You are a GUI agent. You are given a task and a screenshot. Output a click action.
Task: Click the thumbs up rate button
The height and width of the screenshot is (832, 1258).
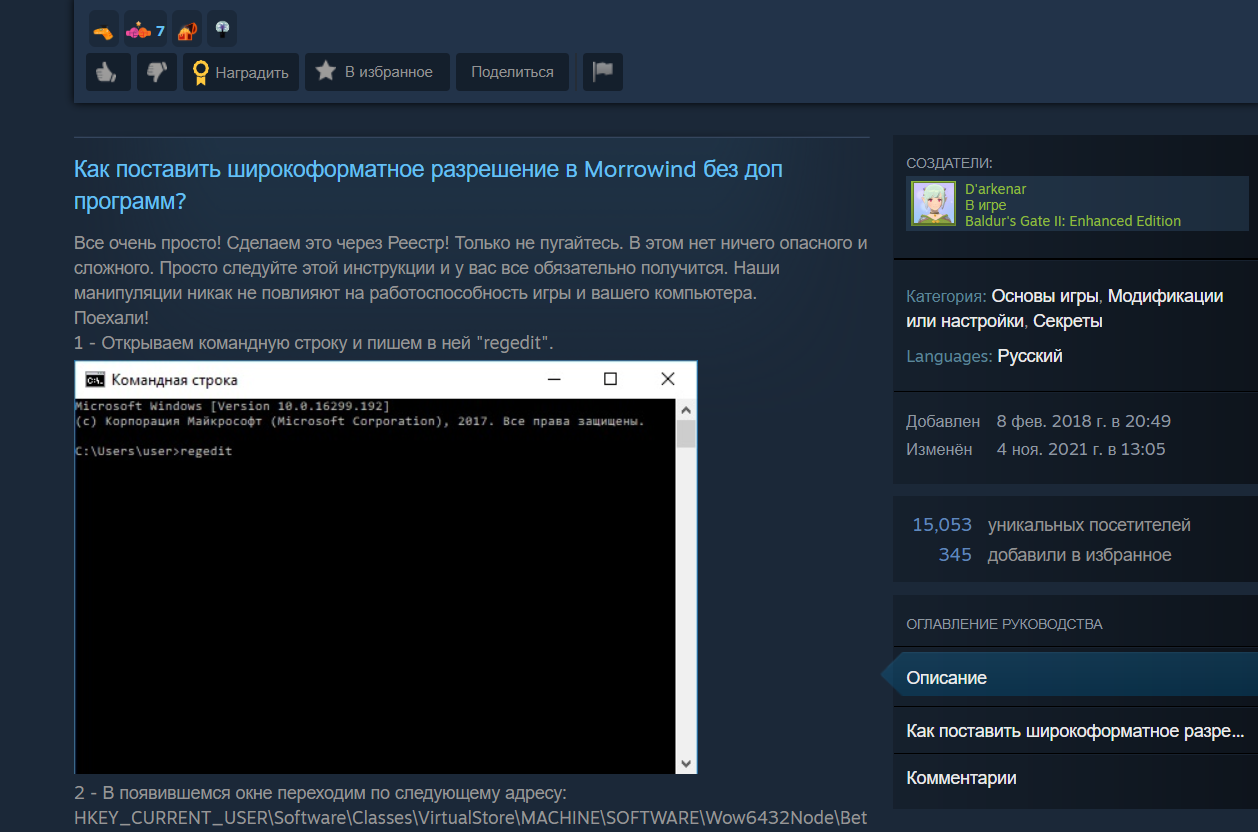(108, 72)
